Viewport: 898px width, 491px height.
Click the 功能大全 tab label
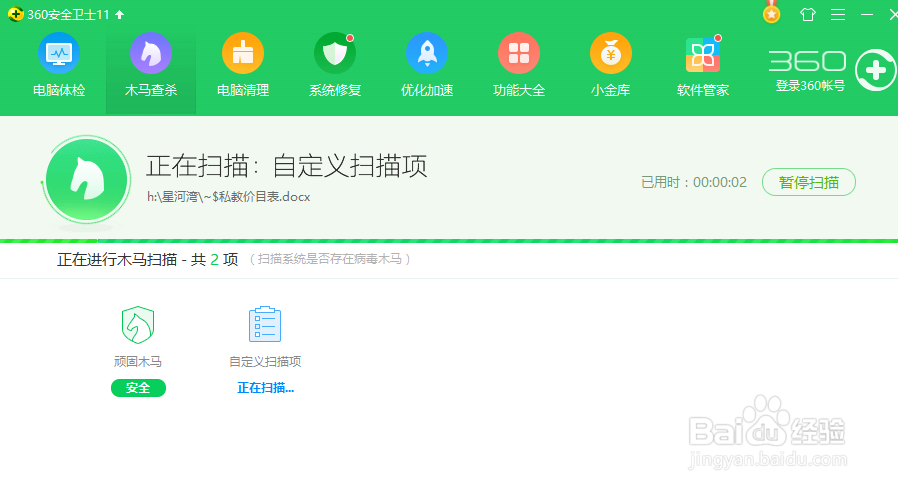519,91
